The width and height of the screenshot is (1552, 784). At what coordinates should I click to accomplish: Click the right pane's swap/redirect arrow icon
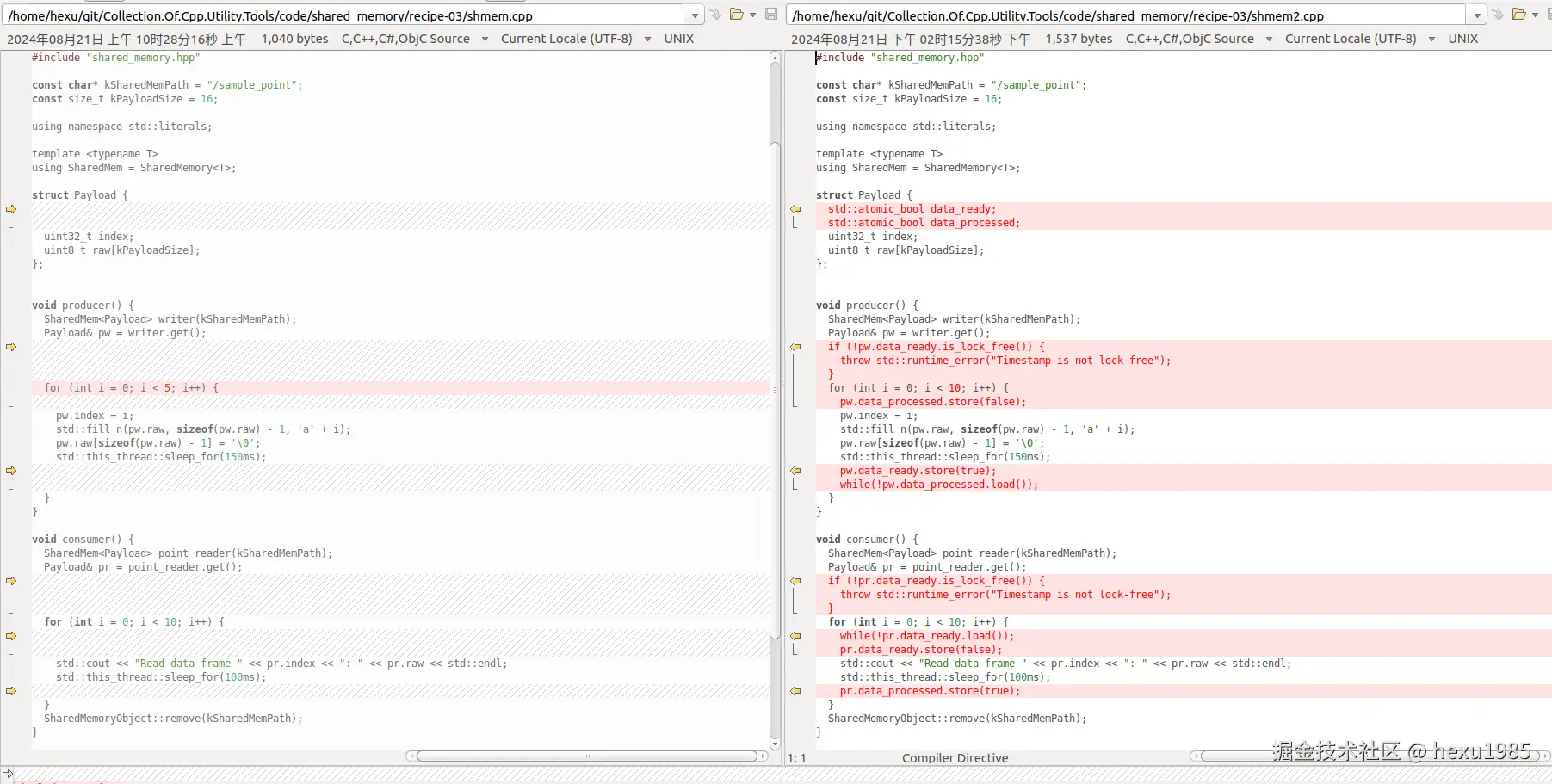(1499, 15)
